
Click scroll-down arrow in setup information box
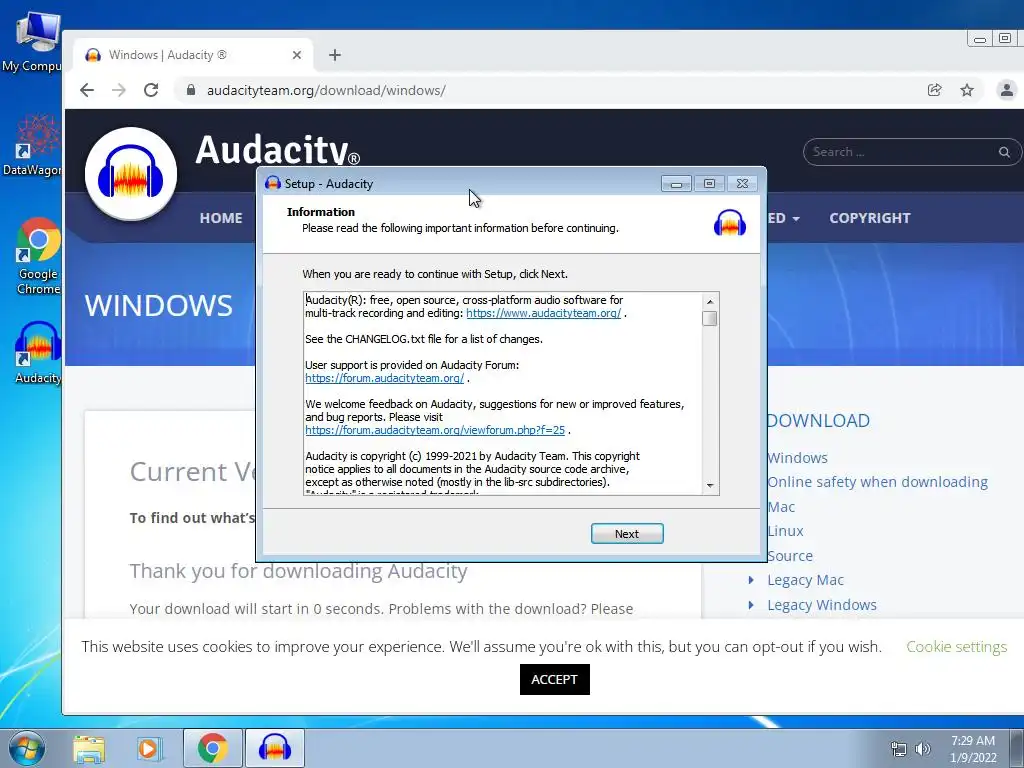[x=710, y=486]
